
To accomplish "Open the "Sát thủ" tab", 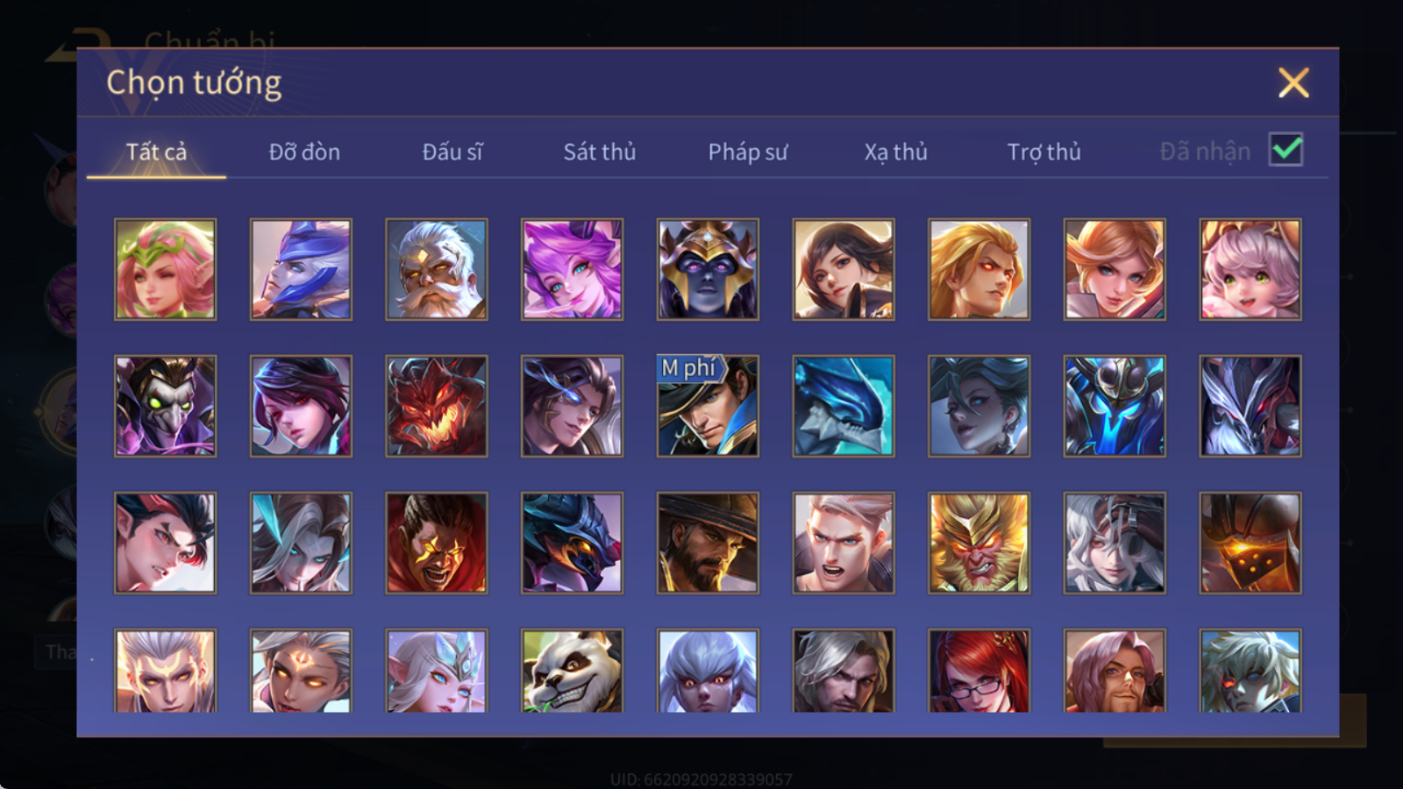I will pos(600,152).
